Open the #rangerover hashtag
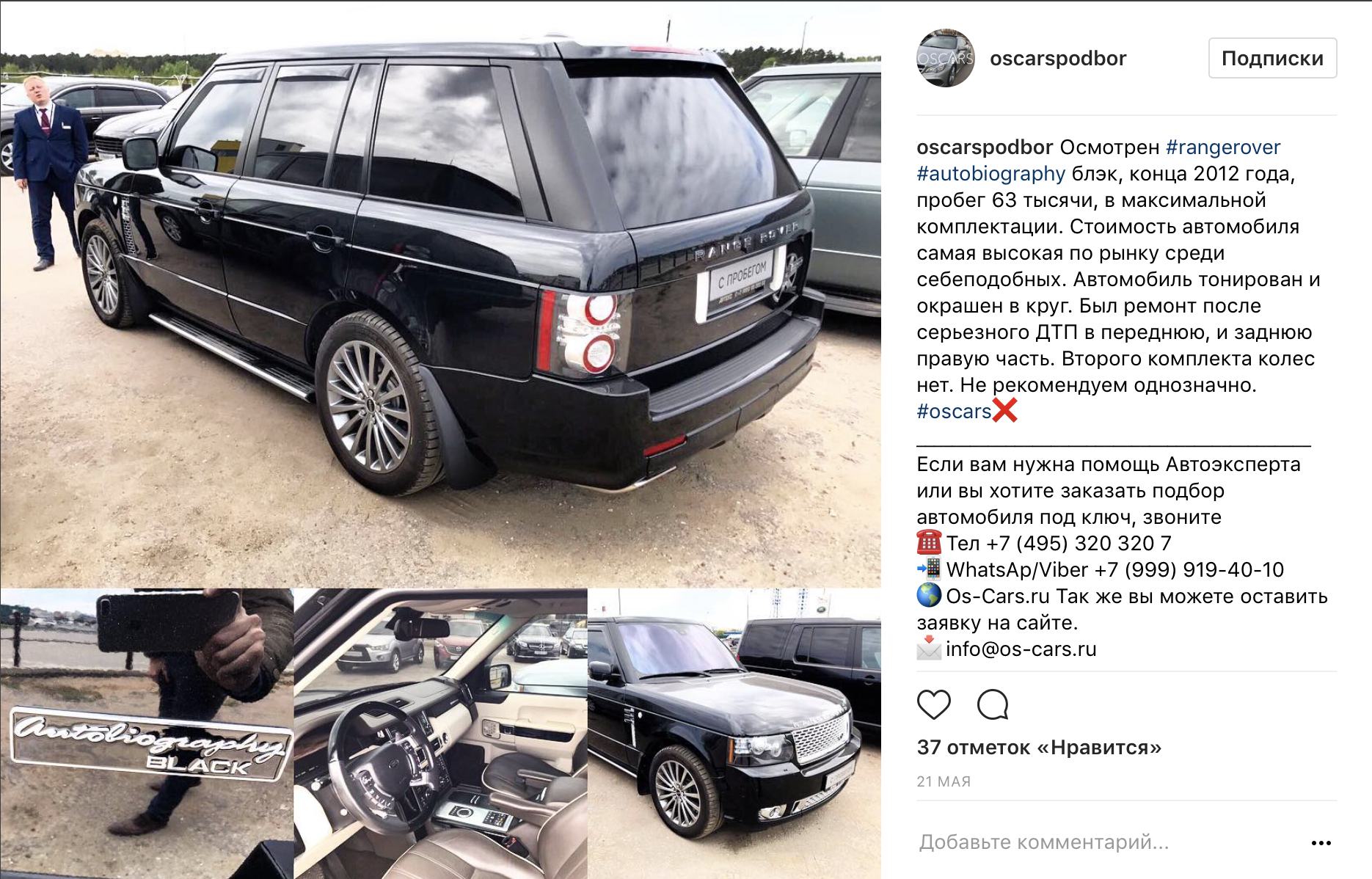 point(1223,147)
